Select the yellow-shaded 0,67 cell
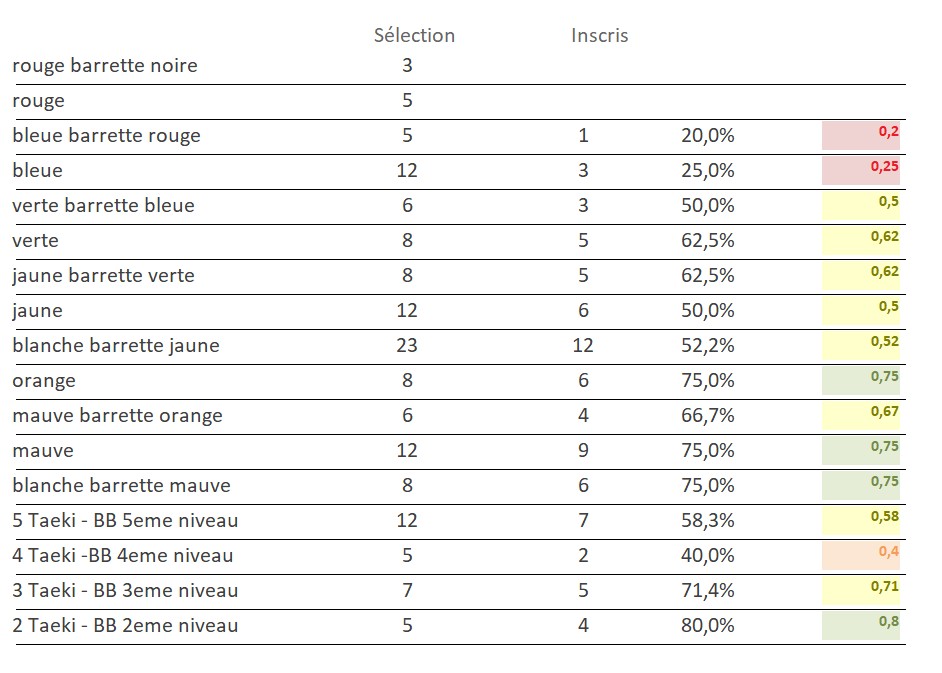This screenshot has width=942, height=673. click(861, 415)
